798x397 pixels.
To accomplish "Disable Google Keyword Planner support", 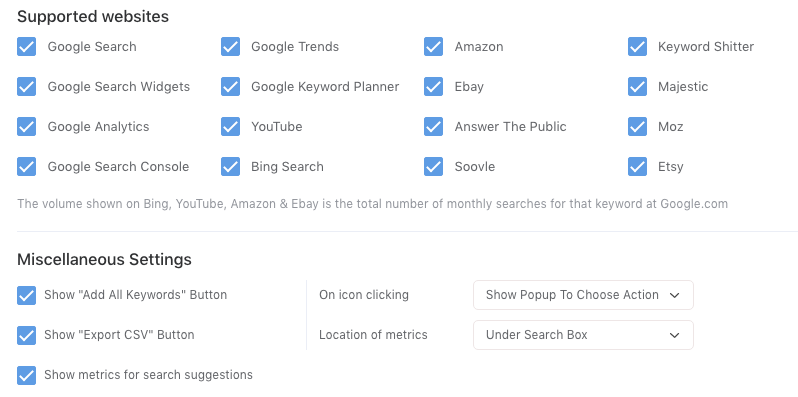I will pyautogui.click(x=230, y=87).
